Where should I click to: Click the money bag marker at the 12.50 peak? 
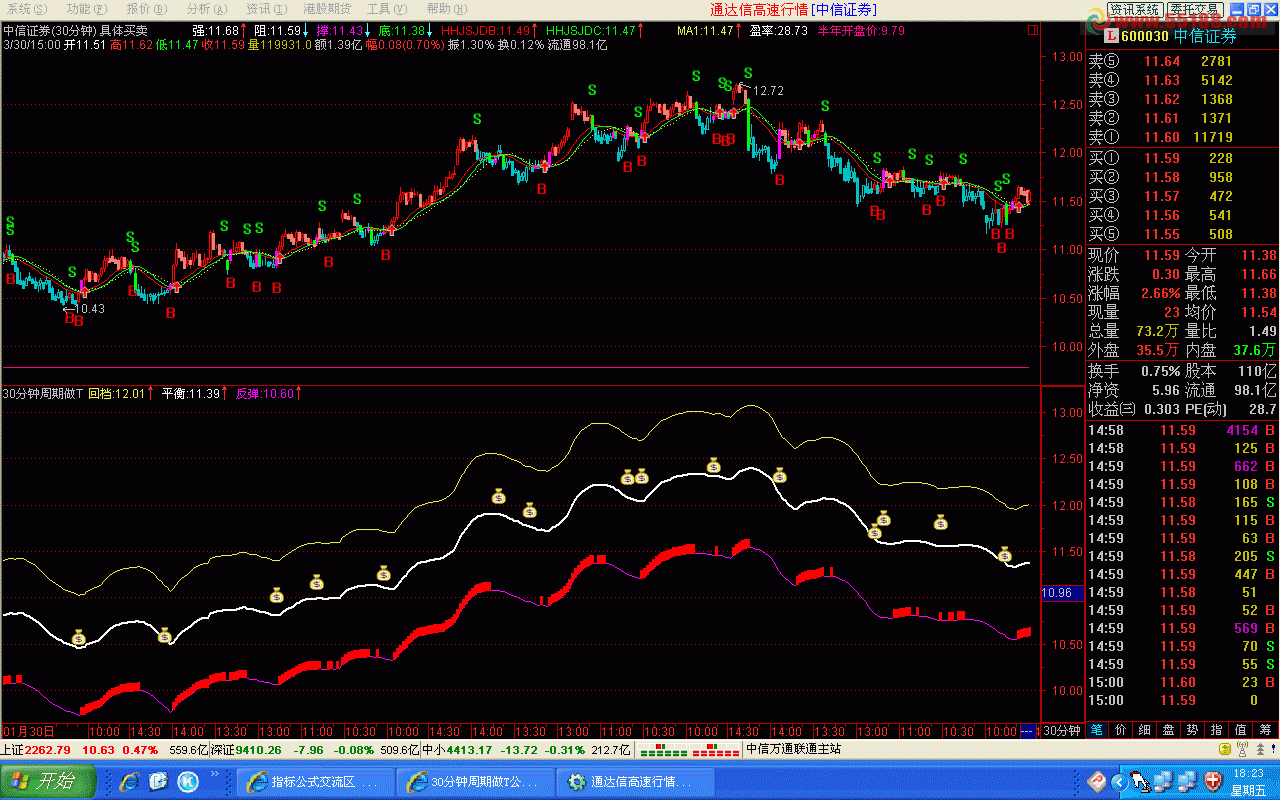714,465
